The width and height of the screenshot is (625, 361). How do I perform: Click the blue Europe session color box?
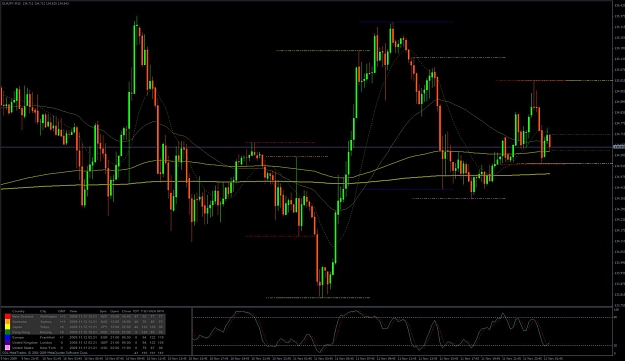(8, 337)
